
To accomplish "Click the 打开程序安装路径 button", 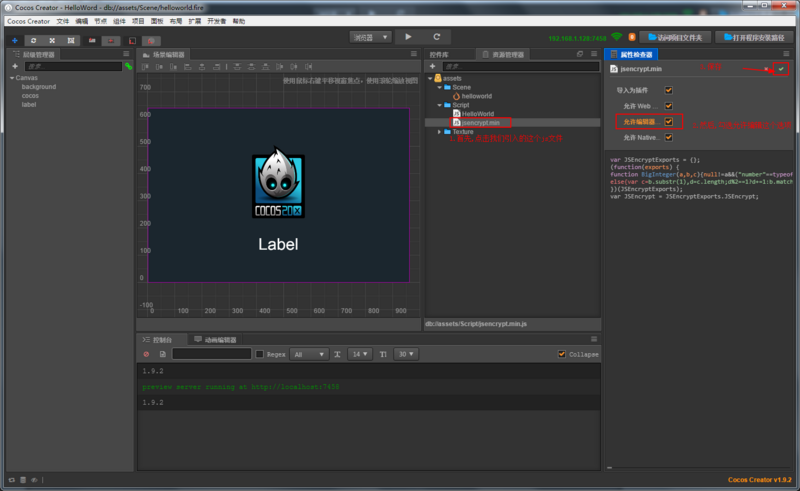I will (x=754, y=37).
